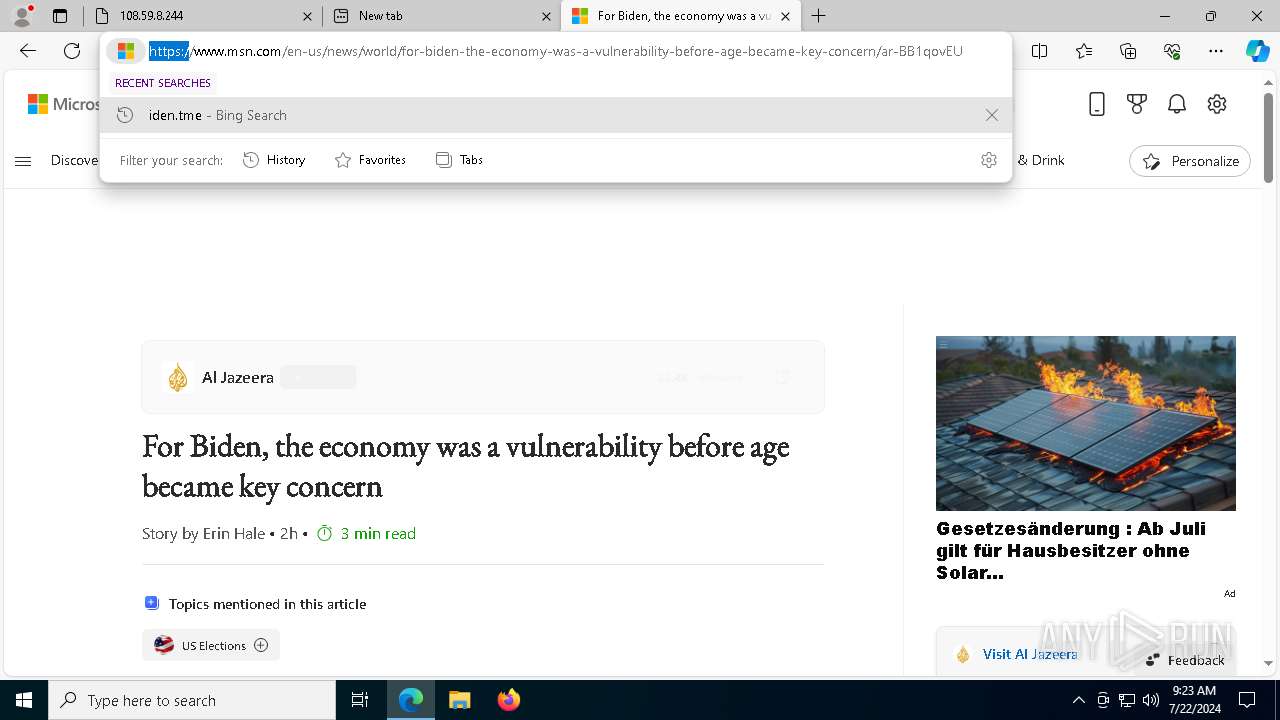Switch to the New tab tab
Screen dimensions: 1280x720
pos(441,16)
